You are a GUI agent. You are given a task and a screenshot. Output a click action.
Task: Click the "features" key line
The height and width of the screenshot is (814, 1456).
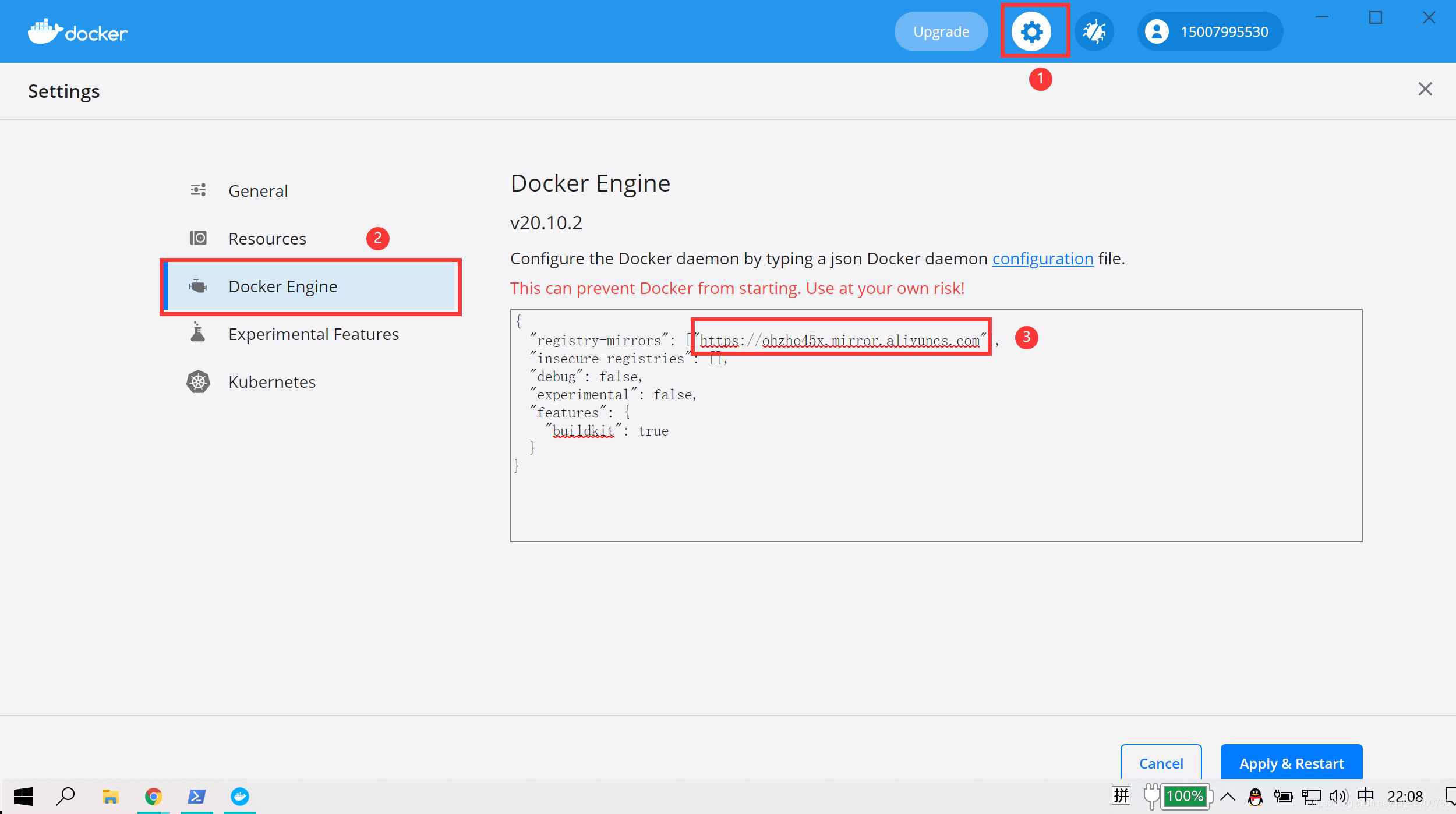click(x=580, y=413)
